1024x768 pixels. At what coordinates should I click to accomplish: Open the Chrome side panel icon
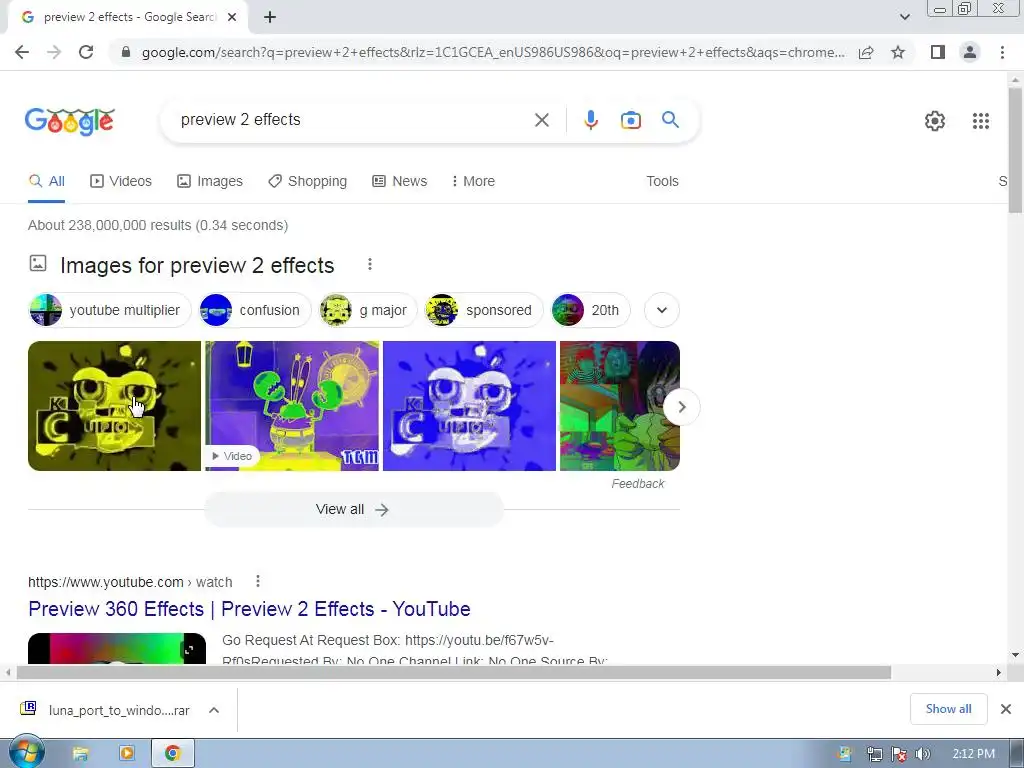[938, 52]
